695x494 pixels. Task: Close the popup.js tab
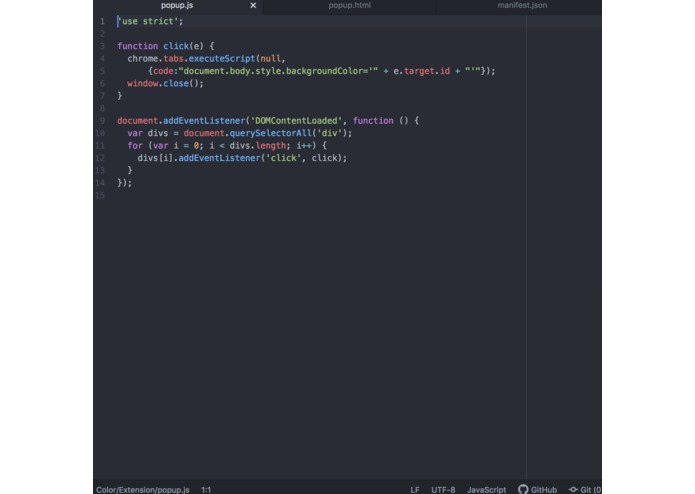[x=253, y=5]
